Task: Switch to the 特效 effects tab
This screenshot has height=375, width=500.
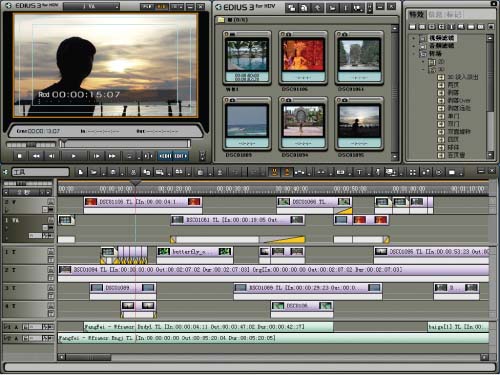Action: coord(416,14)
